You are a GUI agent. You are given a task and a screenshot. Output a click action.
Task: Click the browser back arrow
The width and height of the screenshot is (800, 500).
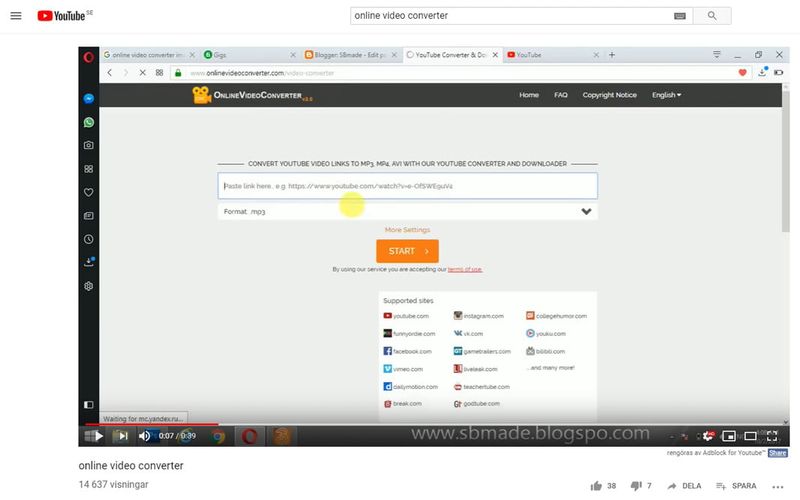coord(110,73)
